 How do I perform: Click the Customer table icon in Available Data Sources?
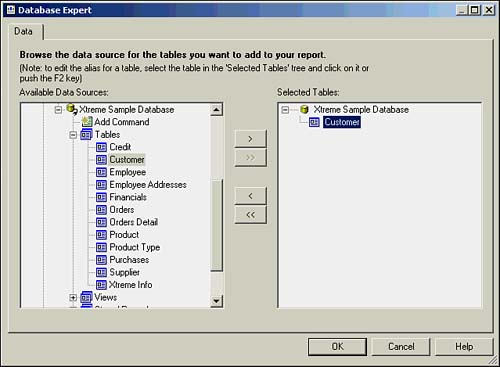click(101, 160)
